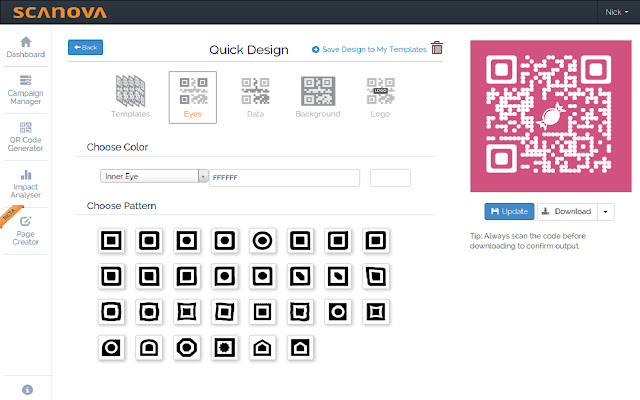
Task: Click the blue Update button
Action: tap(509, 211)
